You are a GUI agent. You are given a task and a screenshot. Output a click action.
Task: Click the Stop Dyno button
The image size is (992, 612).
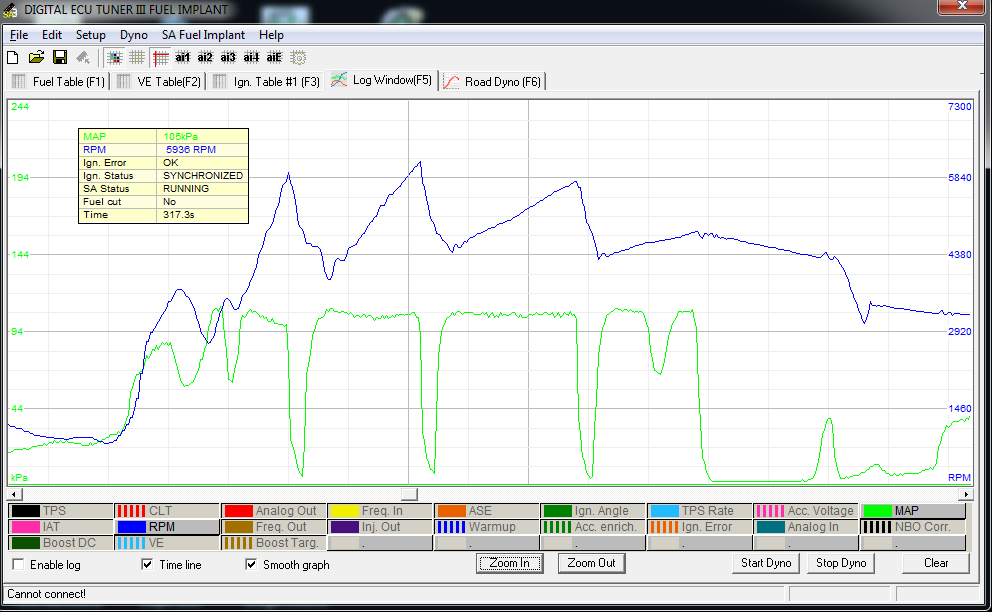pos(841,563)
